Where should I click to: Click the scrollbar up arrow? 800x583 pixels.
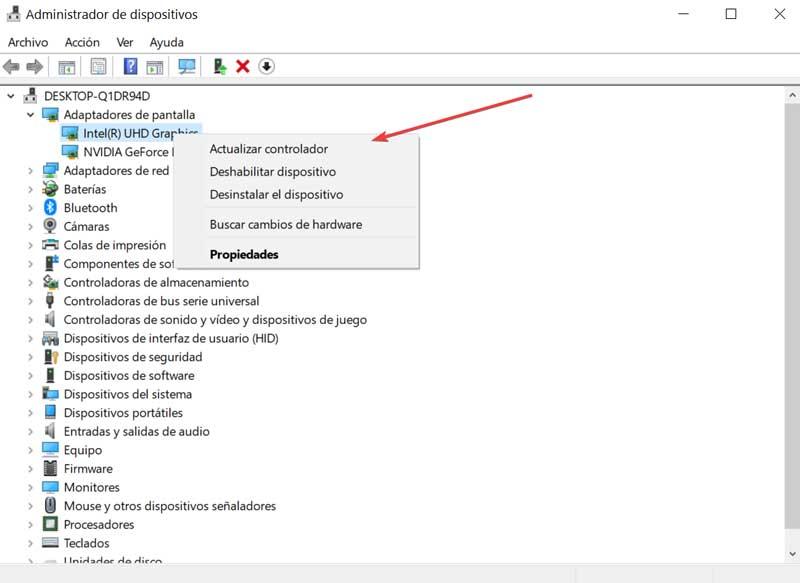click(792, 95)
